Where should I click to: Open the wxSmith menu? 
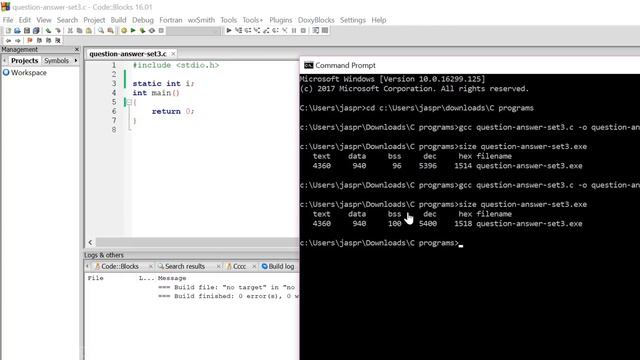(x=201, y=20)
